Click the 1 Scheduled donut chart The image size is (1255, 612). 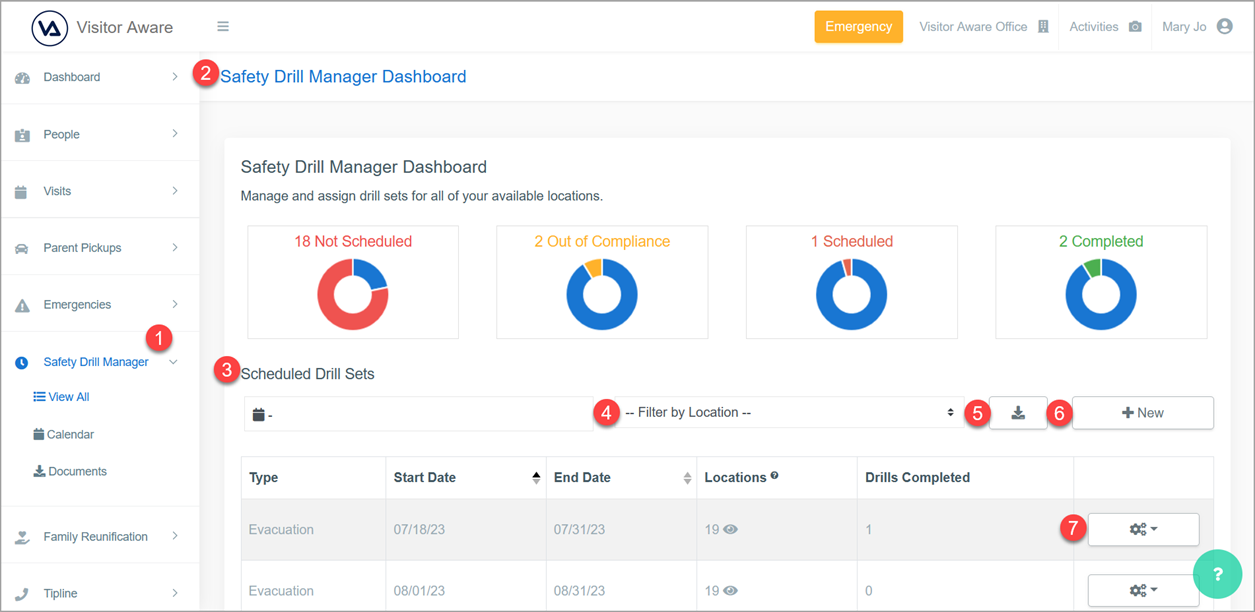pos(852,295)
